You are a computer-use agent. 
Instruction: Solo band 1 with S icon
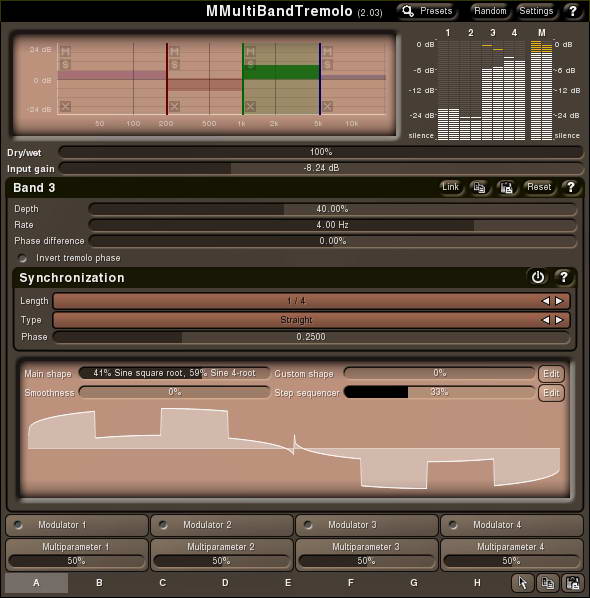(65, 64)
